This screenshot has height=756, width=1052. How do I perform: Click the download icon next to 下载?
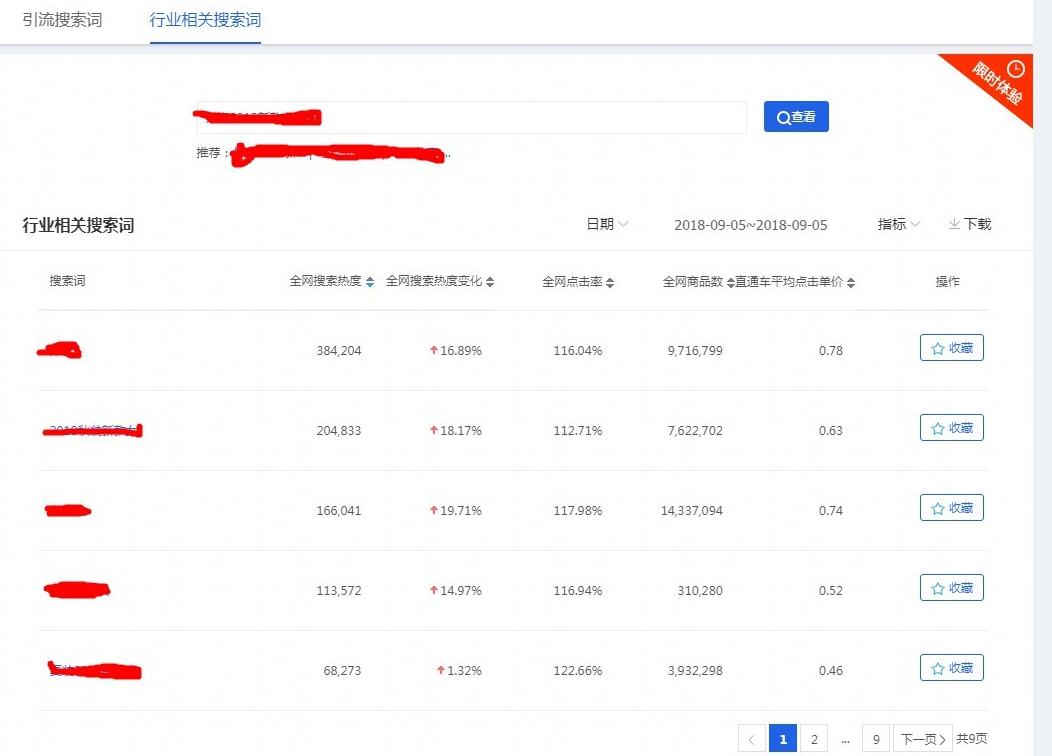(x=953, y=224)
